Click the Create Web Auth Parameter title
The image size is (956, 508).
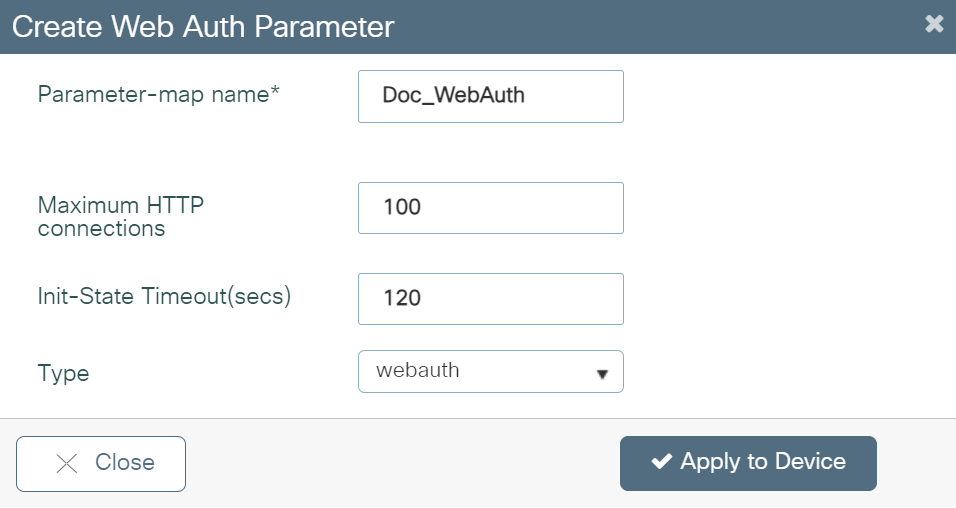pyautogui.click(x=203, y=27)
